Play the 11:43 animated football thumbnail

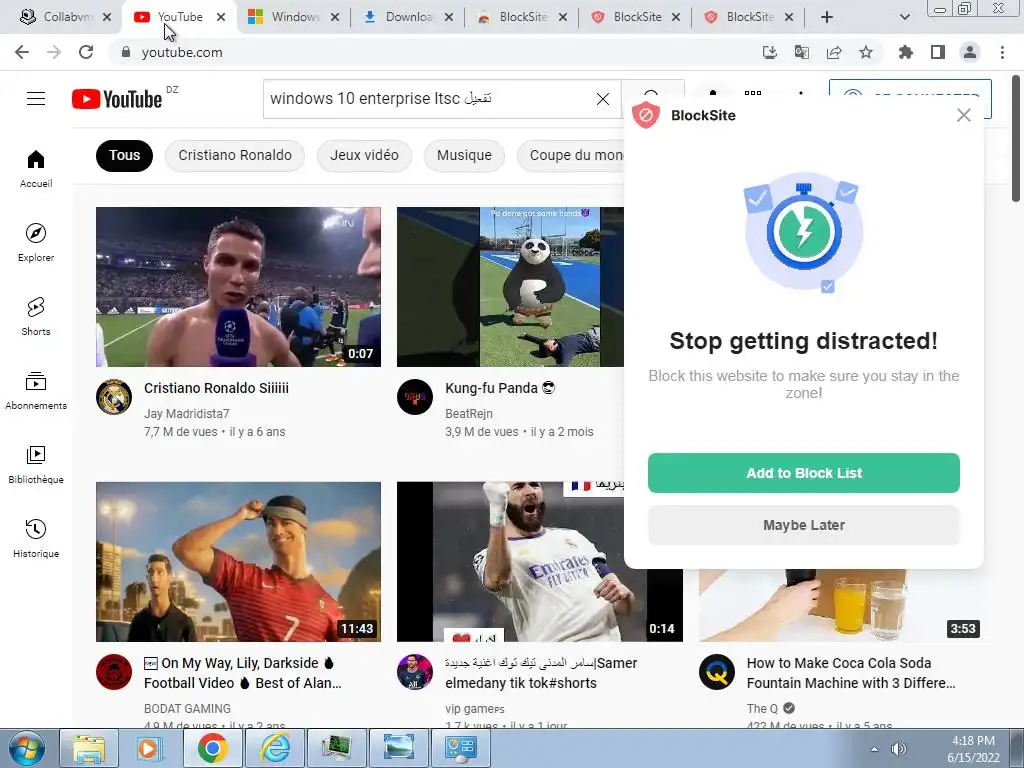pos(238,562)
